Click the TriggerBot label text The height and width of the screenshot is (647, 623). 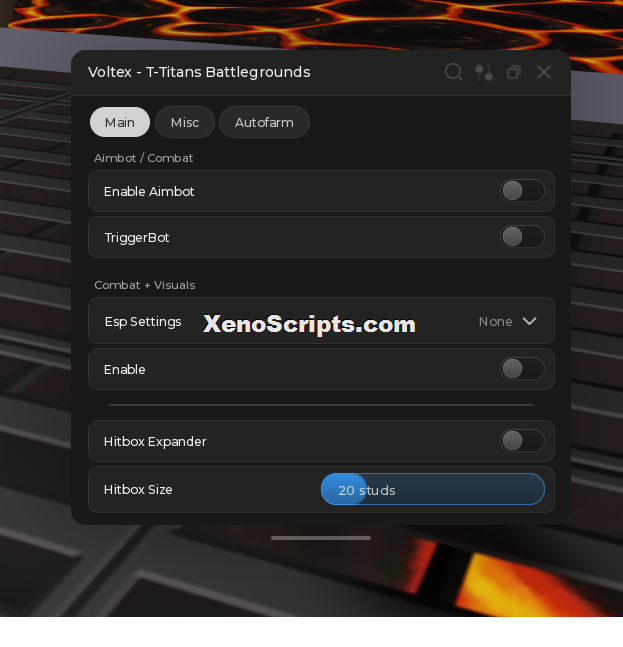[137, 238]
